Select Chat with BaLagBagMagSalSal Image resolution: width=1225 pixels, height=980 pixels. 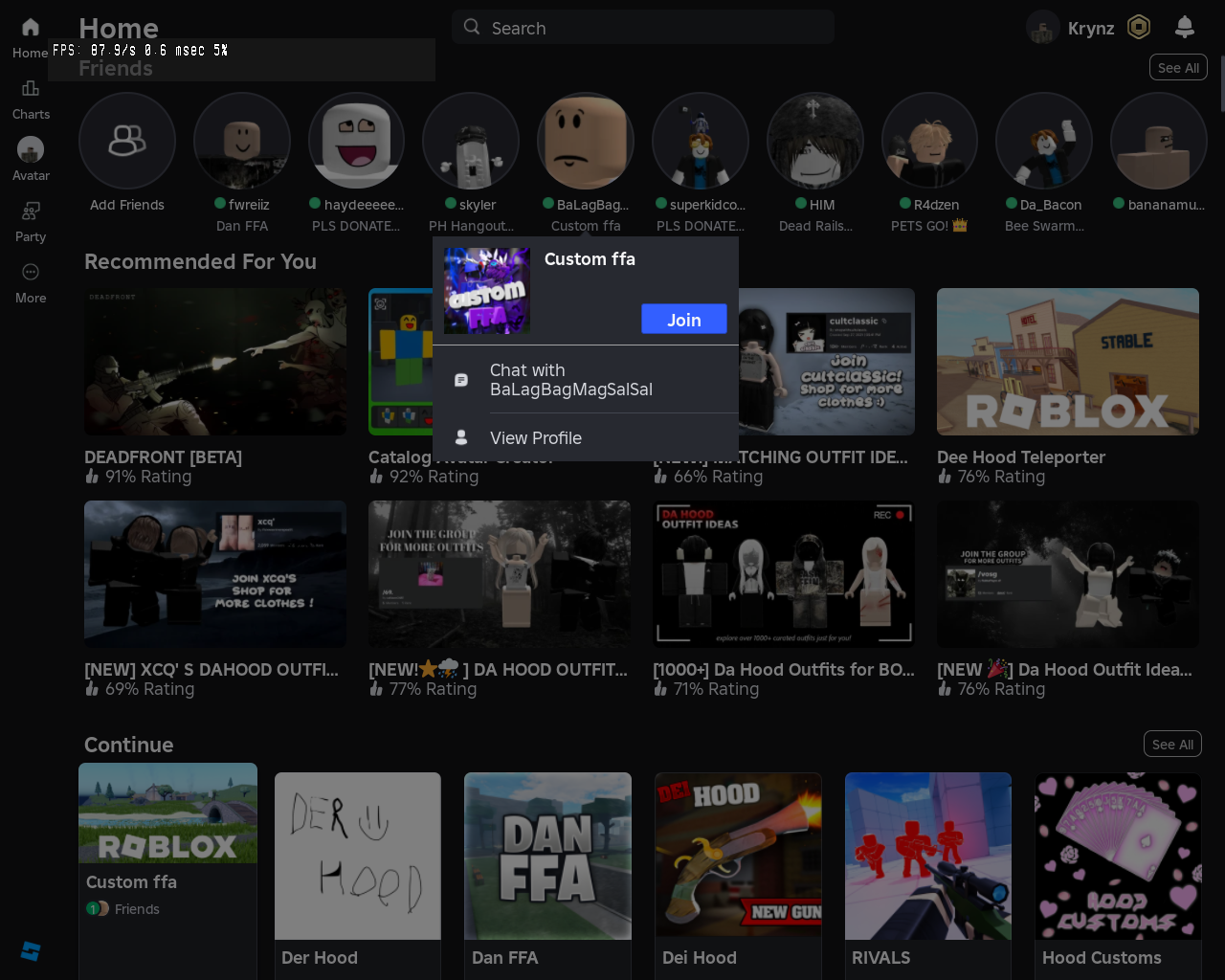(586, 380)
